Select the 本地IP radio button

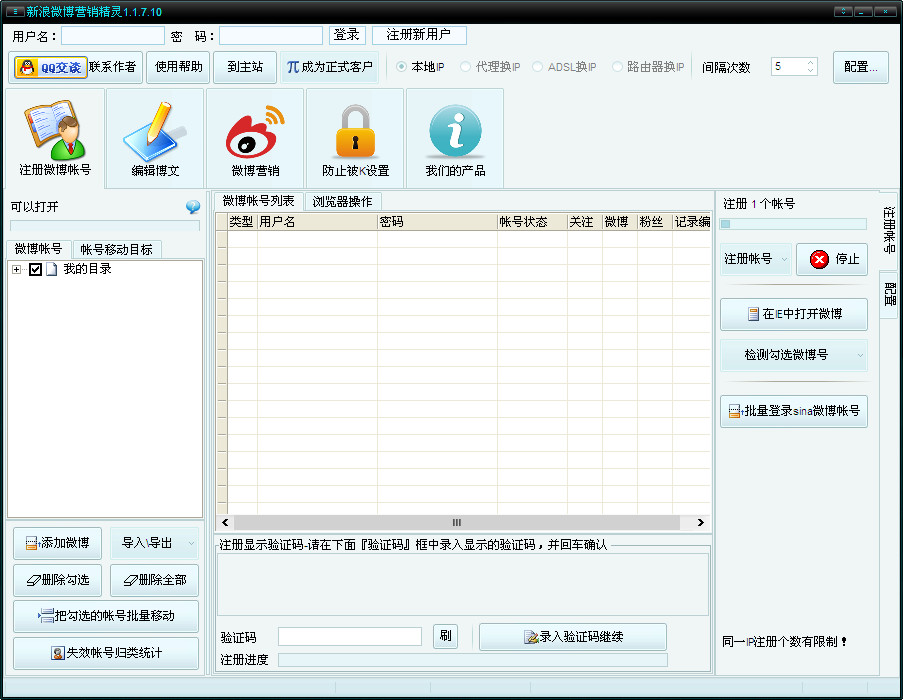click(401, 67)
